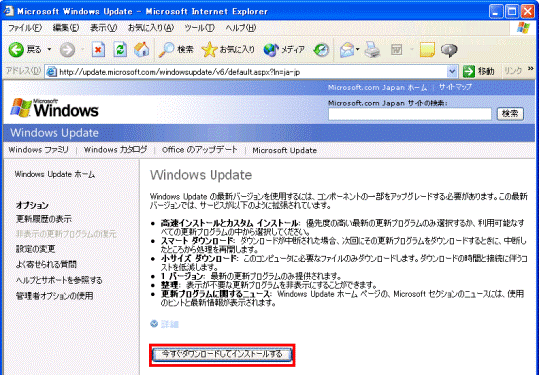Image resolution: width=539 pixels, height=375 pixels.
Task: Expand the Links (リンク) toolbar chevron
Action: tap(530, 70)
